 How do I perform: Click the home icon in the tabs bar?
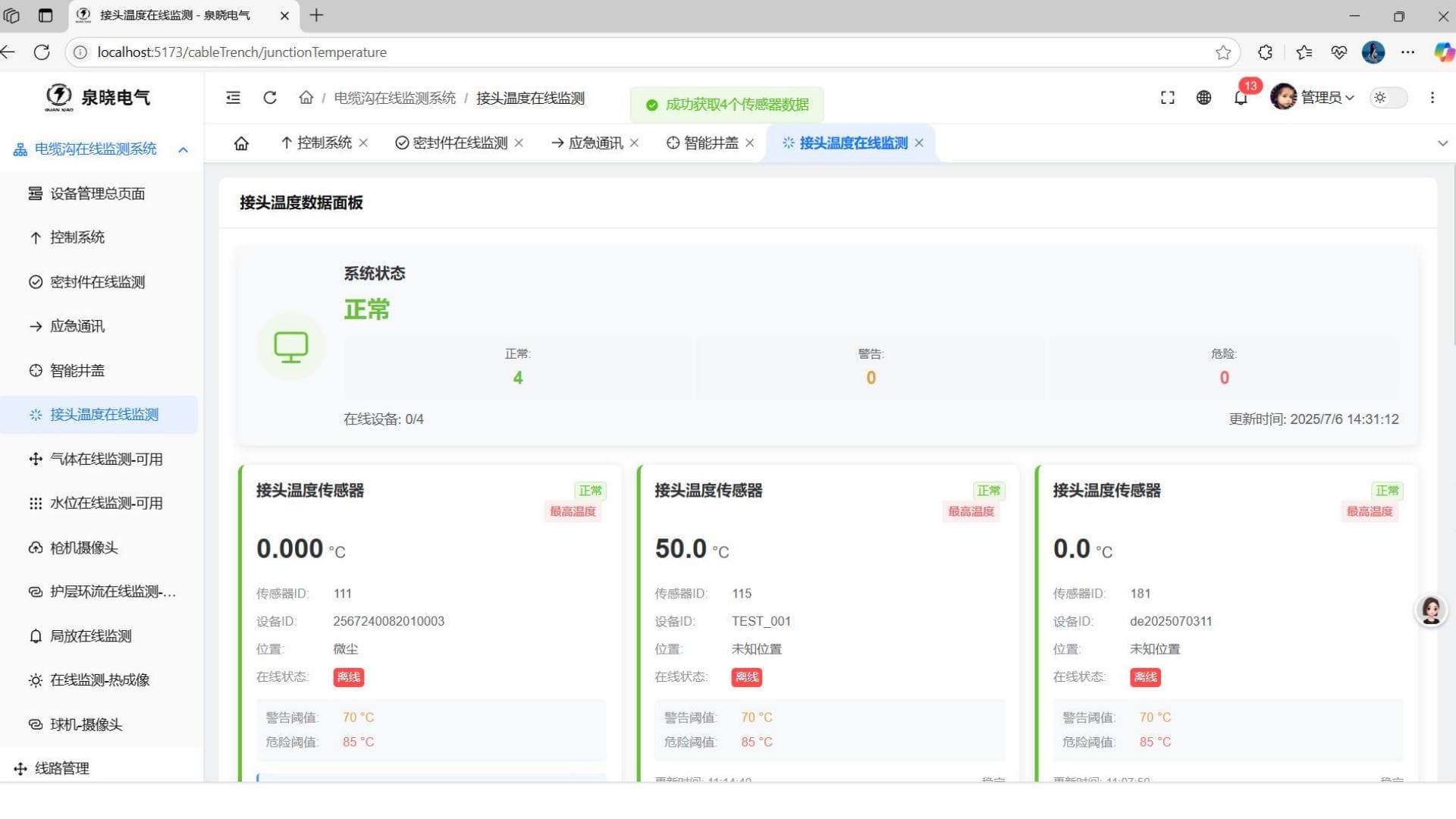(241, 143)
